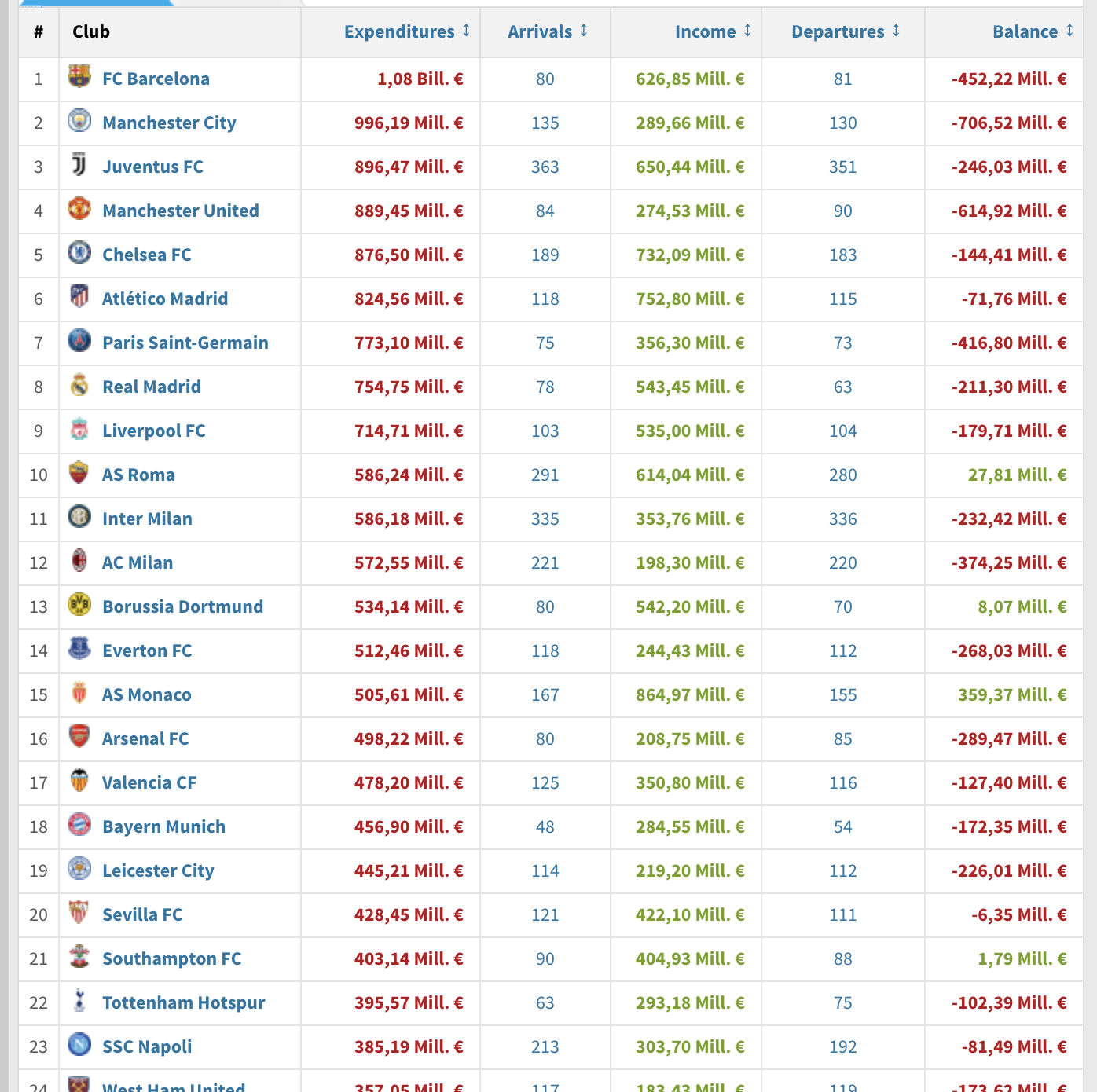The width and height of the screenshot is (1097, 1092).
Task: Click the Everton FC crest icon
Action: click(79, 648)
